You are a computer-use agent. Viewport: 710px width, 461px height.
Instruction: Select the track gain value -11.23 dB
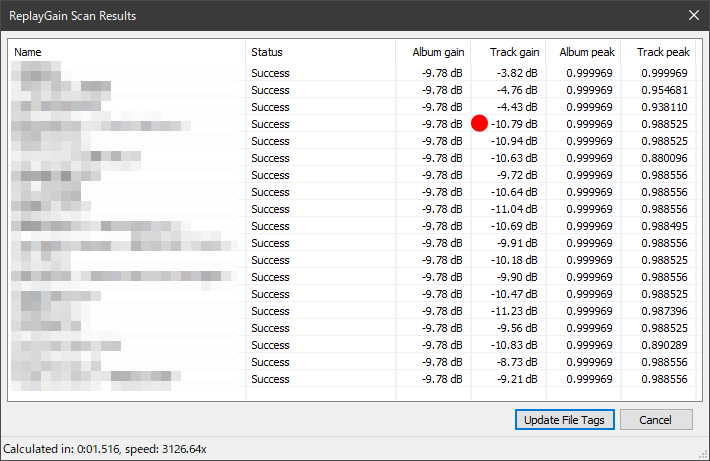tap(514, 311)
